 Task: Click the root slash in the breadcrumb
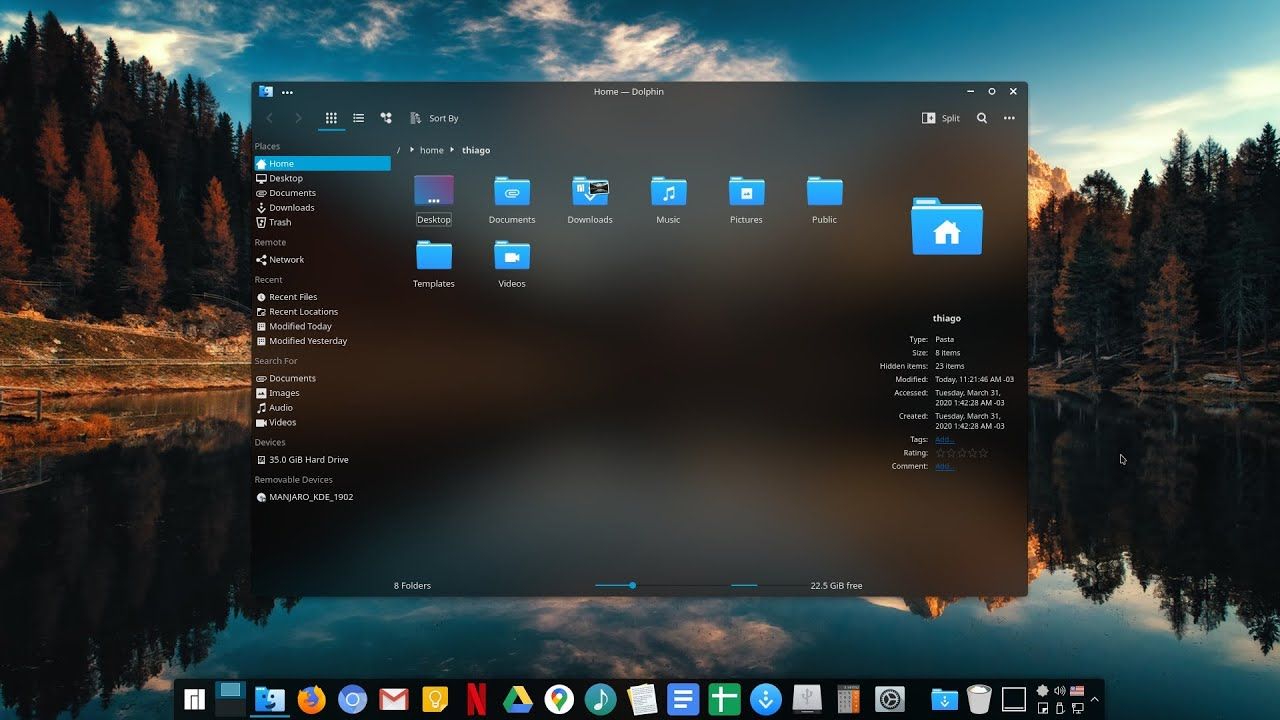tap(398, 150)
